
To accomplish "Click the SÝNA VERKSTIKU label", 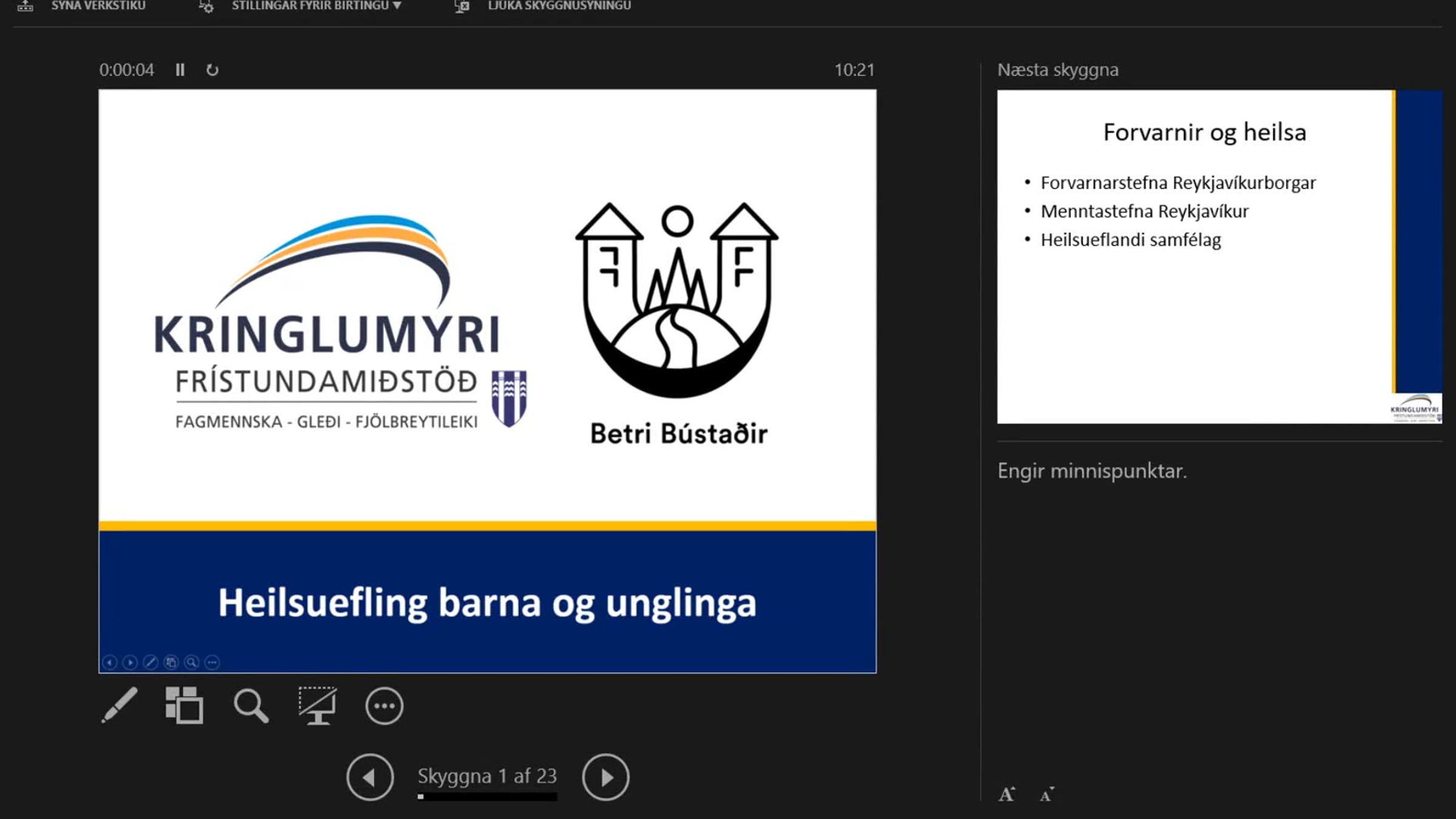I will (x=98, y=5).
